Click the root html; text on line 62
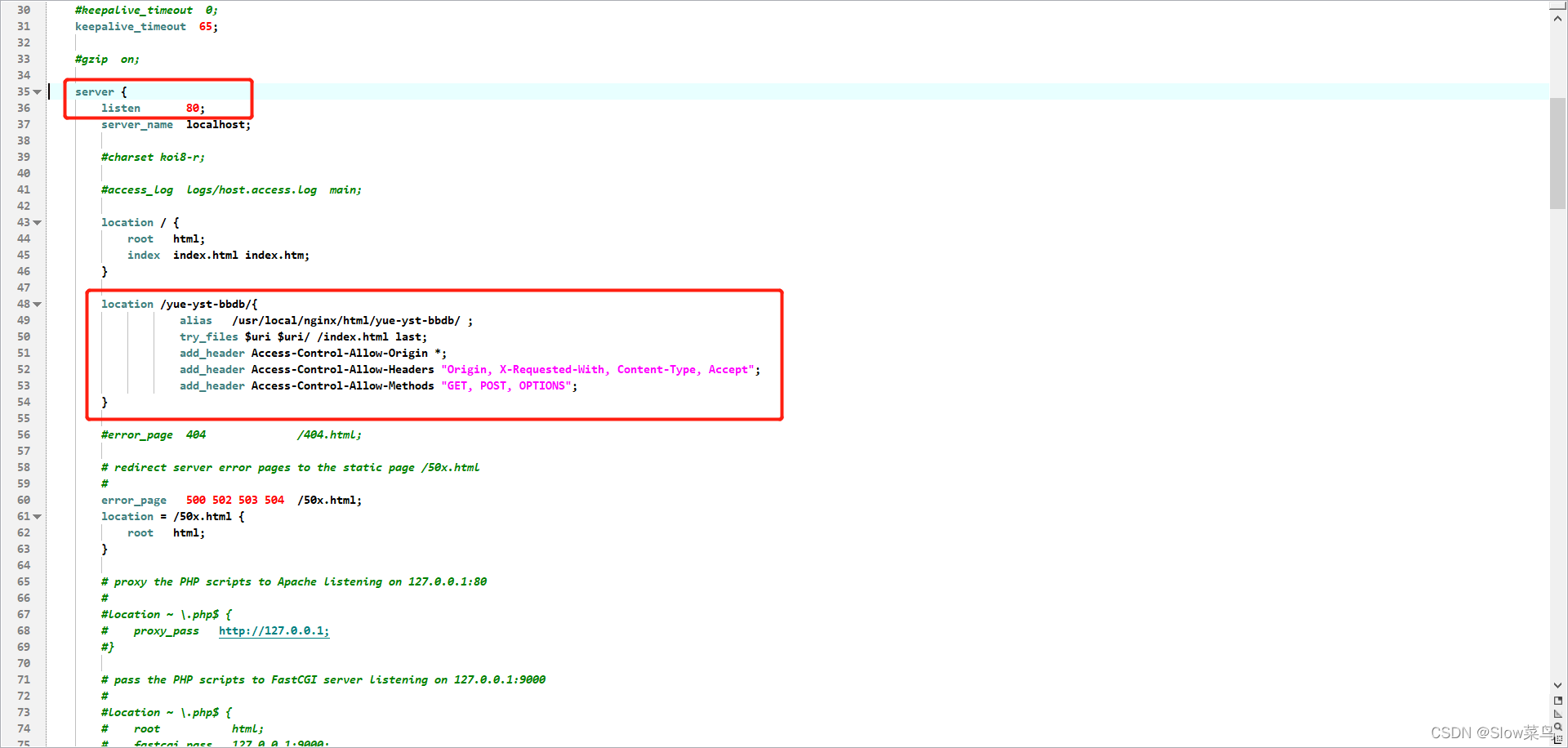Image resolution: width=1568 pixels, height=748 pixels. (x=166, y=533)
